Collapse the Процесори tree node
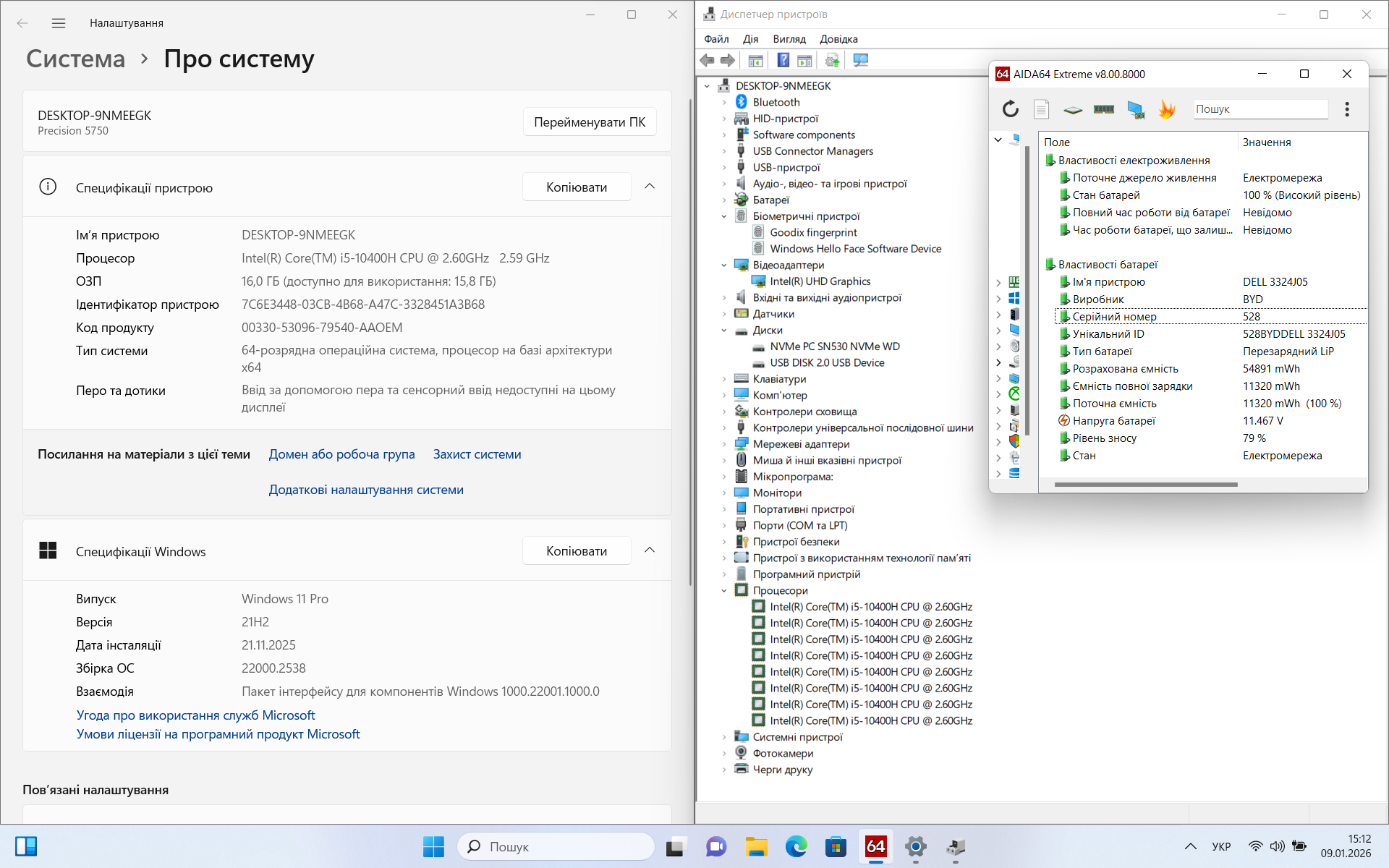 (724, 591)
